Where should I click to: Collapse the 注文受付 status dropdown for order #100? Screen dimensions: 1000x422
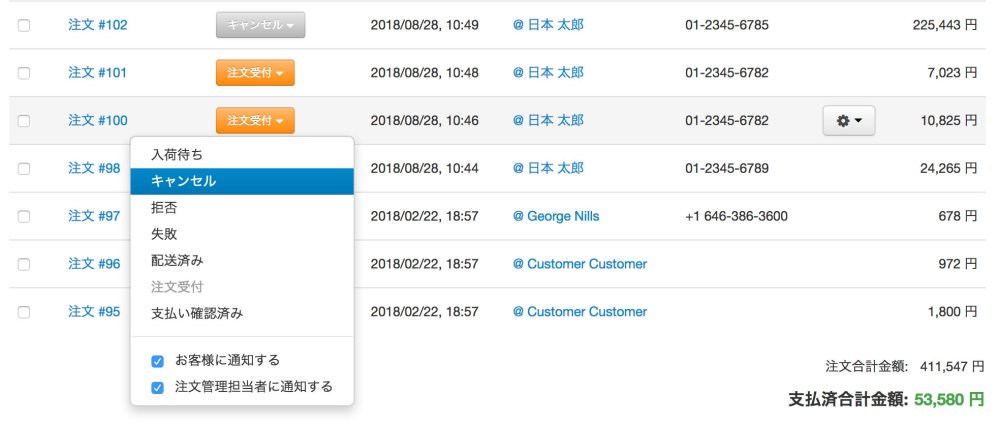tap(255, 121)
